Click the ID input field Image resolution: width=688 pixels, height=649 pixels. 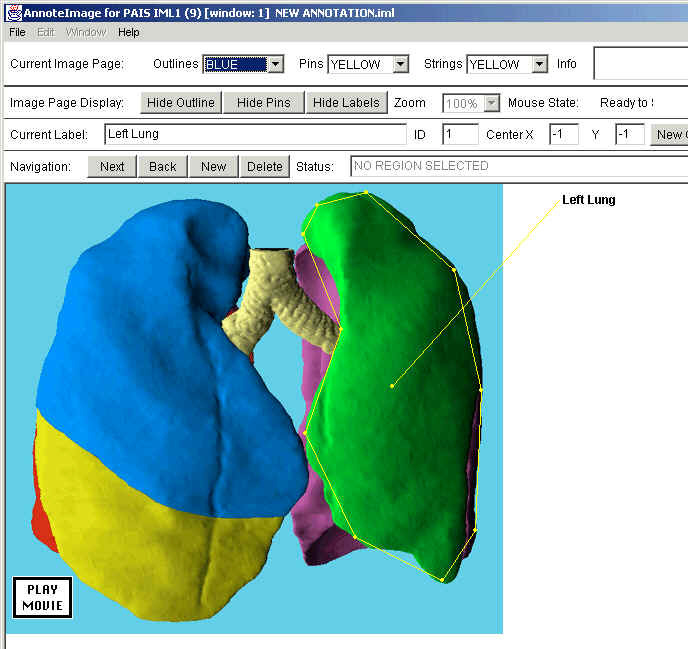(460, 134)
